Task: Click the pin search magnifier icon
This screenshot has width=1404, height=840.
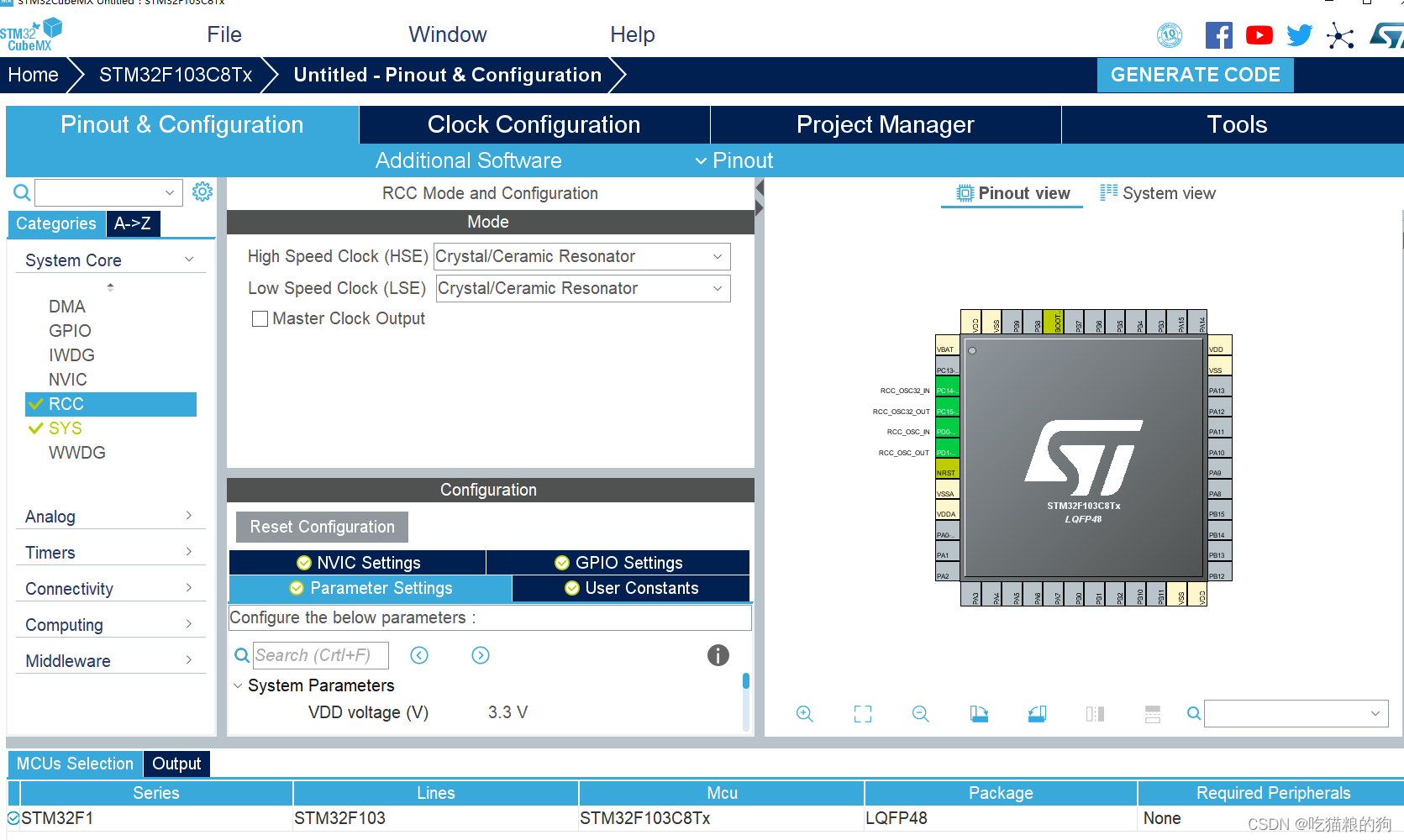Action: pyautogui.click(x=1193, y=714)
